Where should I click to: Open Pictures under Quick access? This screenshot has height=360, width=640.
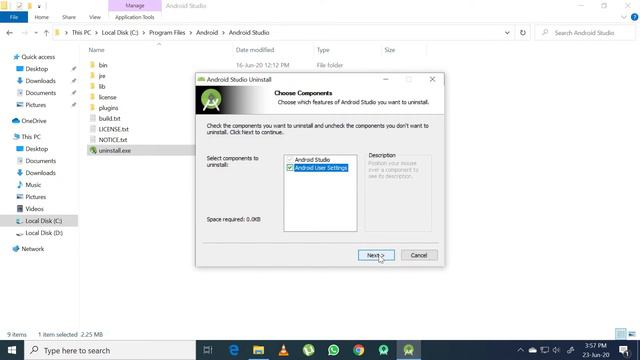[36, 105]
